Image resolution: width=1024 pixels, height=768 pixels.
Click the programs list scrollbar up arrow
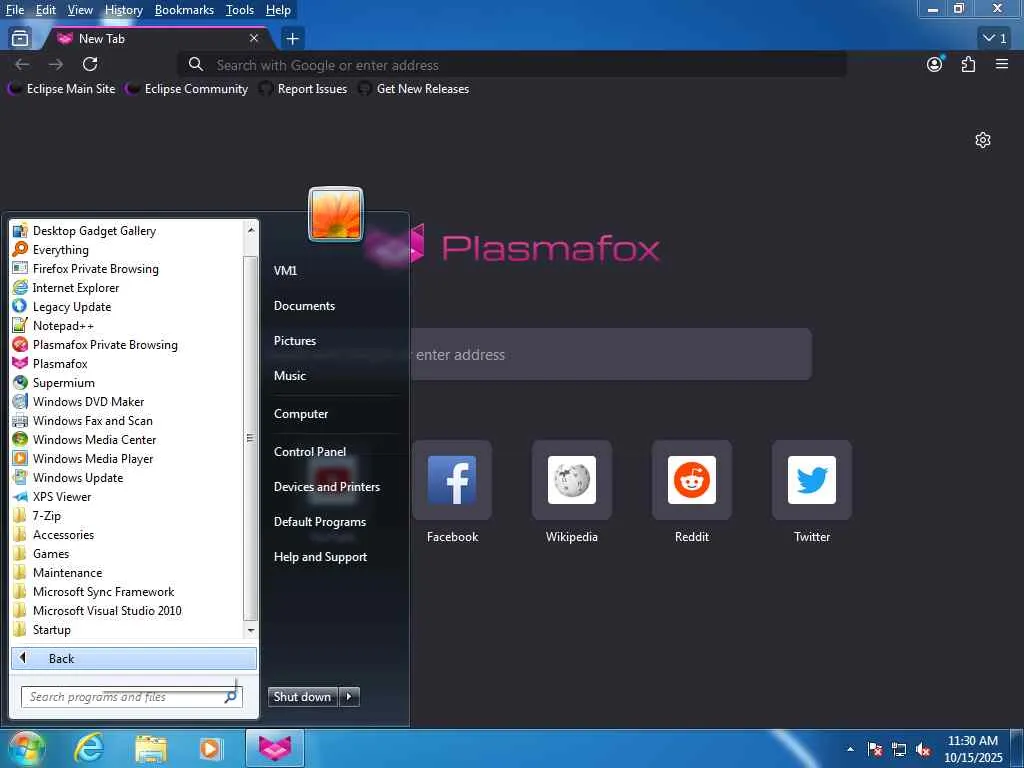tap(251, 229)
